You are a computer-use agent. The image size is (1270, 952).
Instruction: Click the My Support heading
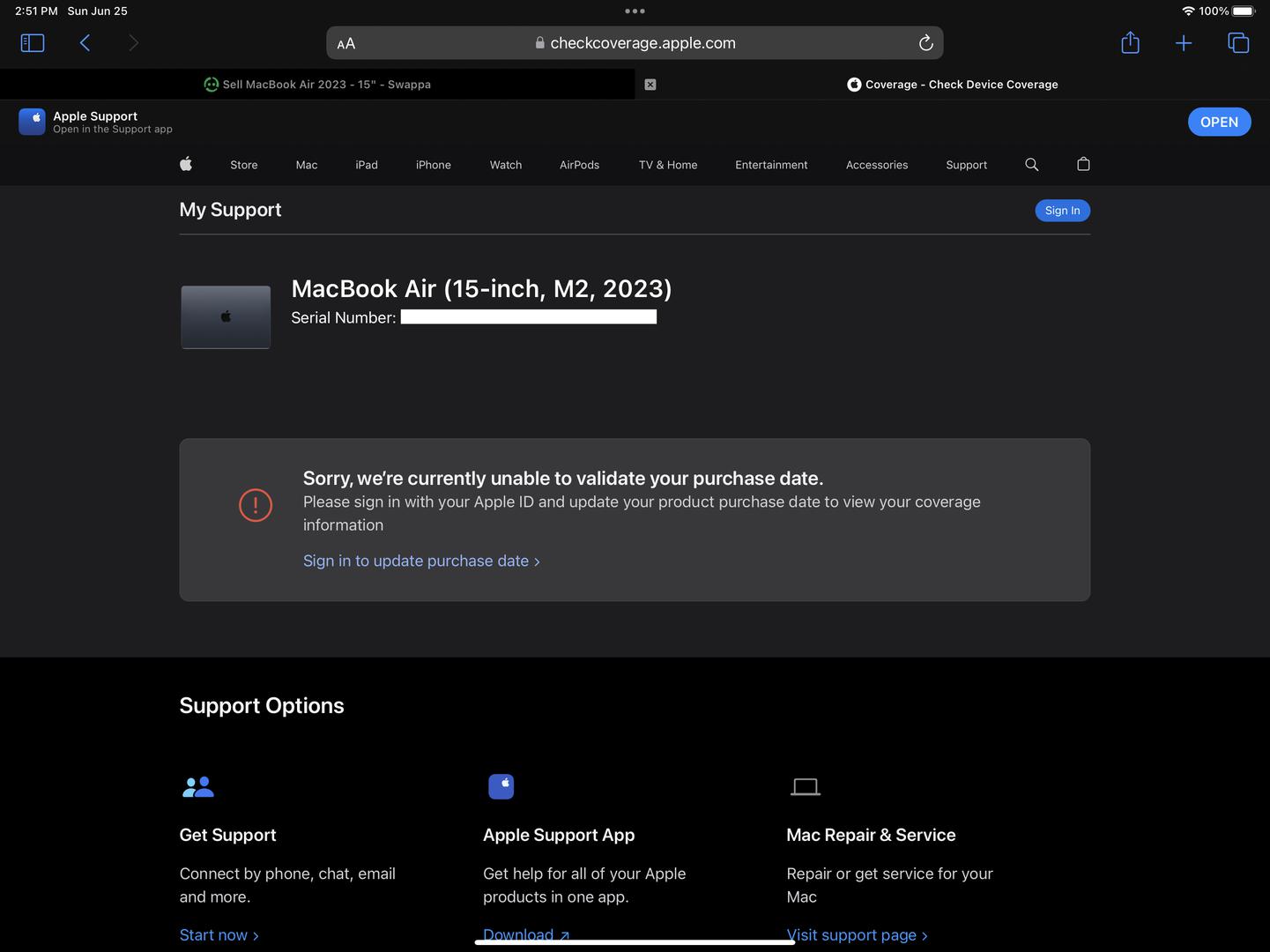click(x=230, y=210)
